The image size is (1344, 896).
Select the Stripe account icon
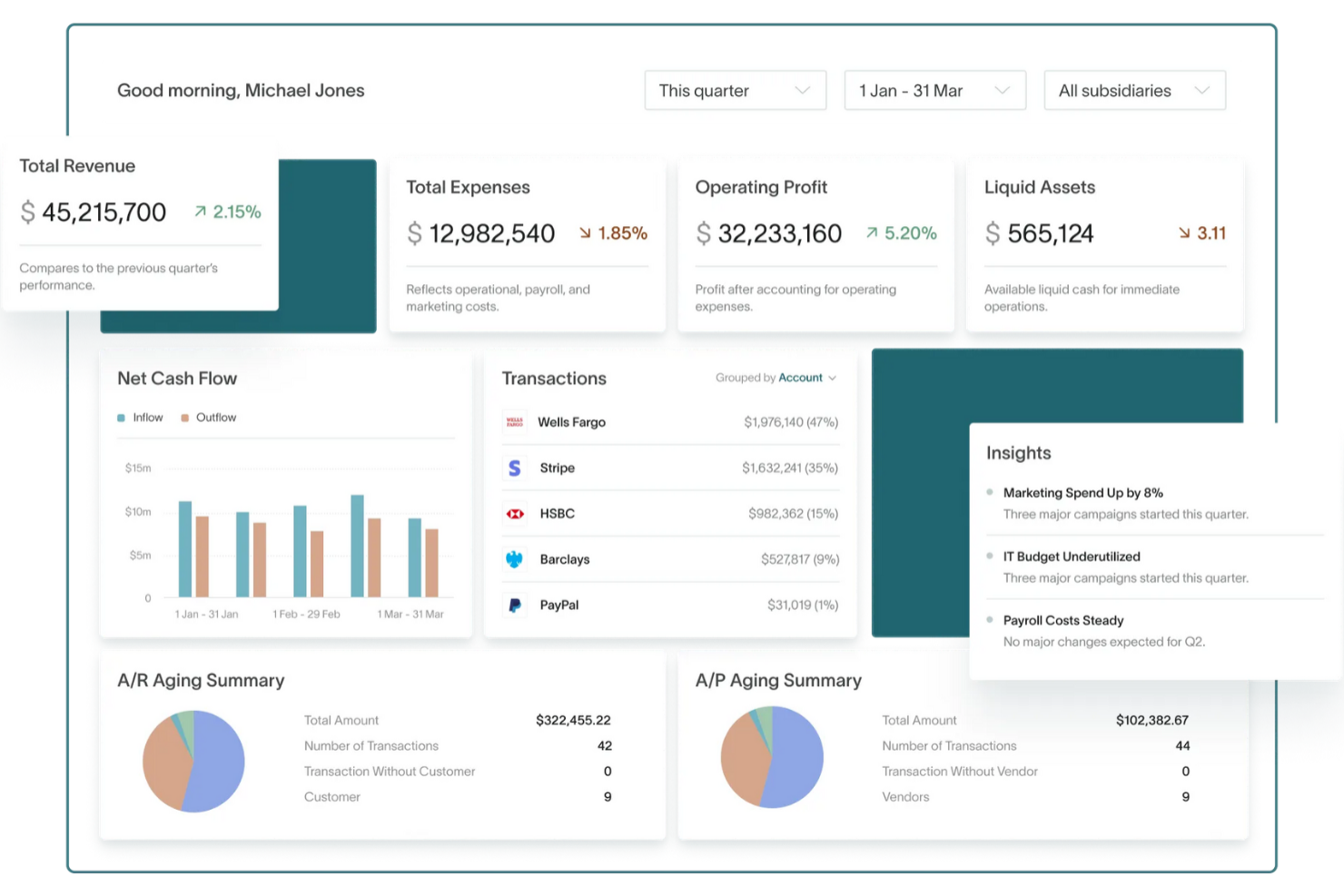click(x=515, y=468)
